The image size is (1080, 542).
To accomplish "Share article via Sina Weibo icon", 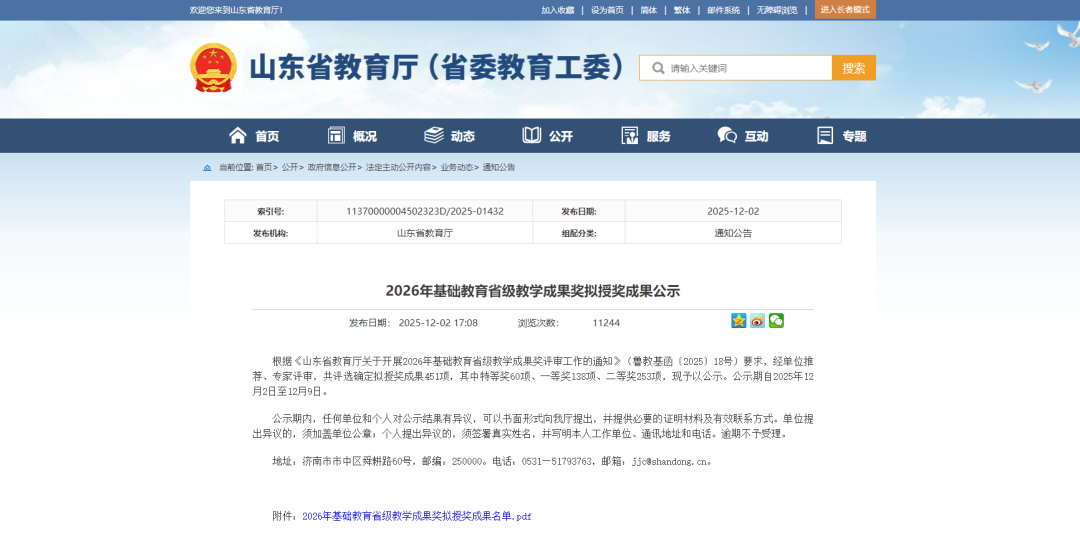I will click(x=757, y=321).
